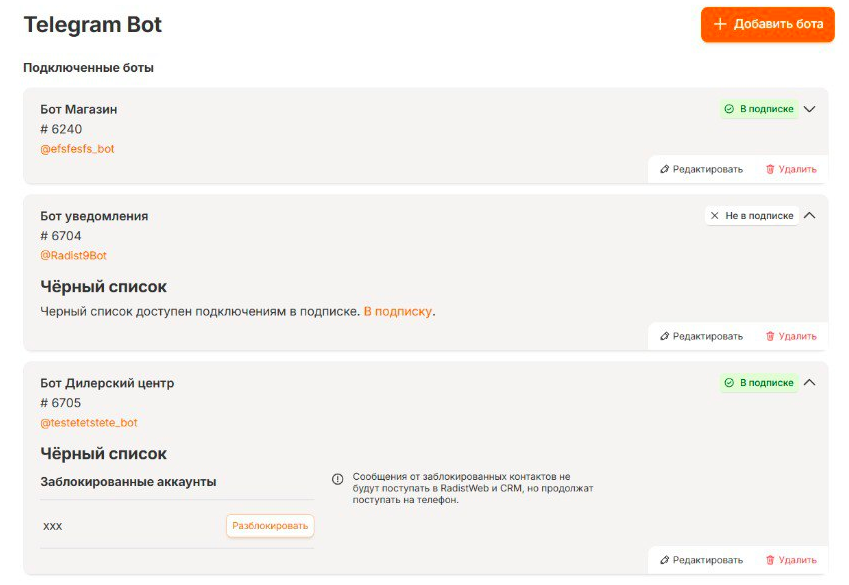Image resolution: width=849 pixels, height=585 pixels.
Task: Collapse the Бот уведомления card
Action: click(810, 215)
